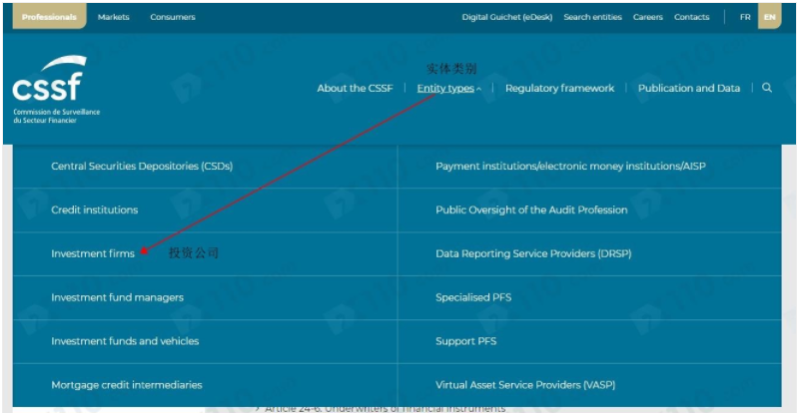This screenshot has width=800, height=413.
Task: Visit the Careers page
Action: [648, 17]
